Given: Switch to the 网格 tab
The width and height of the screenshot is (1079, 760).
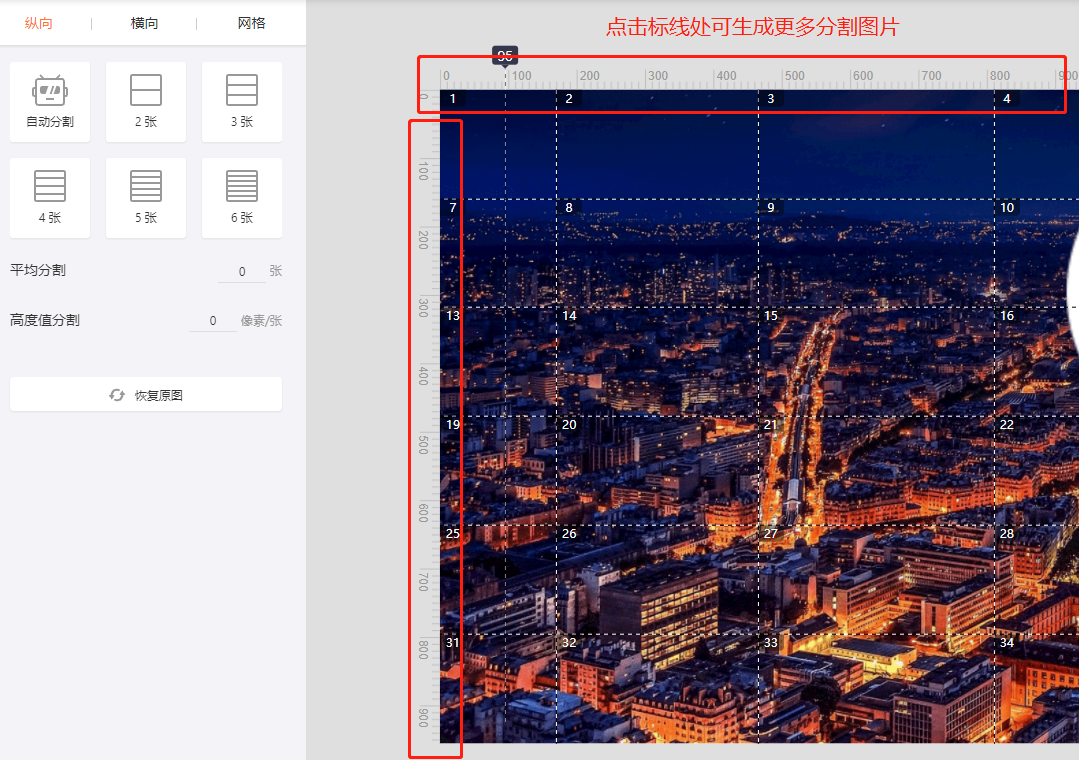Looking at the screenshot, I should [x=251, y=23].
